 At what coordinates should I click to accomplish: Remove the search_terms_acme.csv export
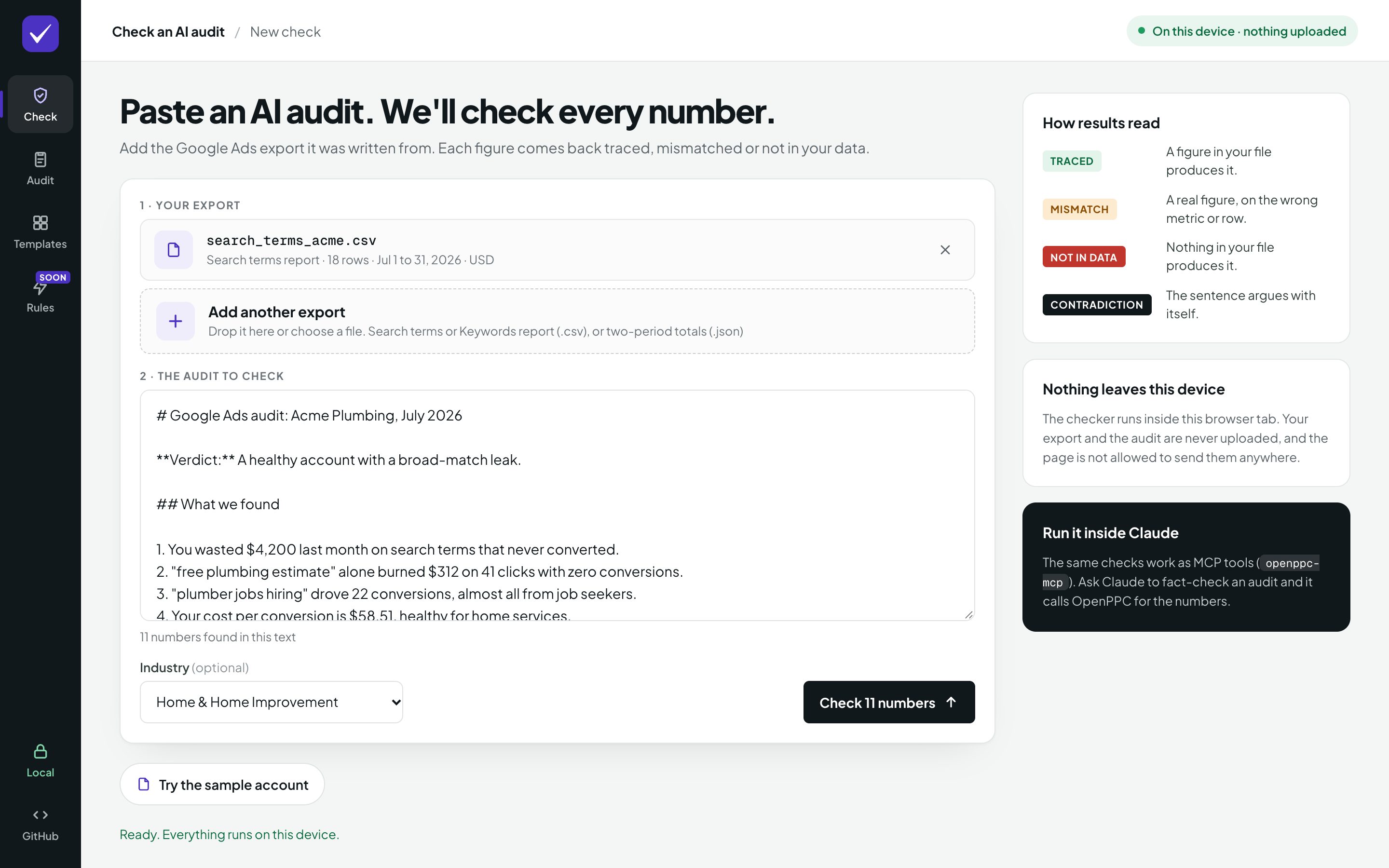[x=945, y=250]
